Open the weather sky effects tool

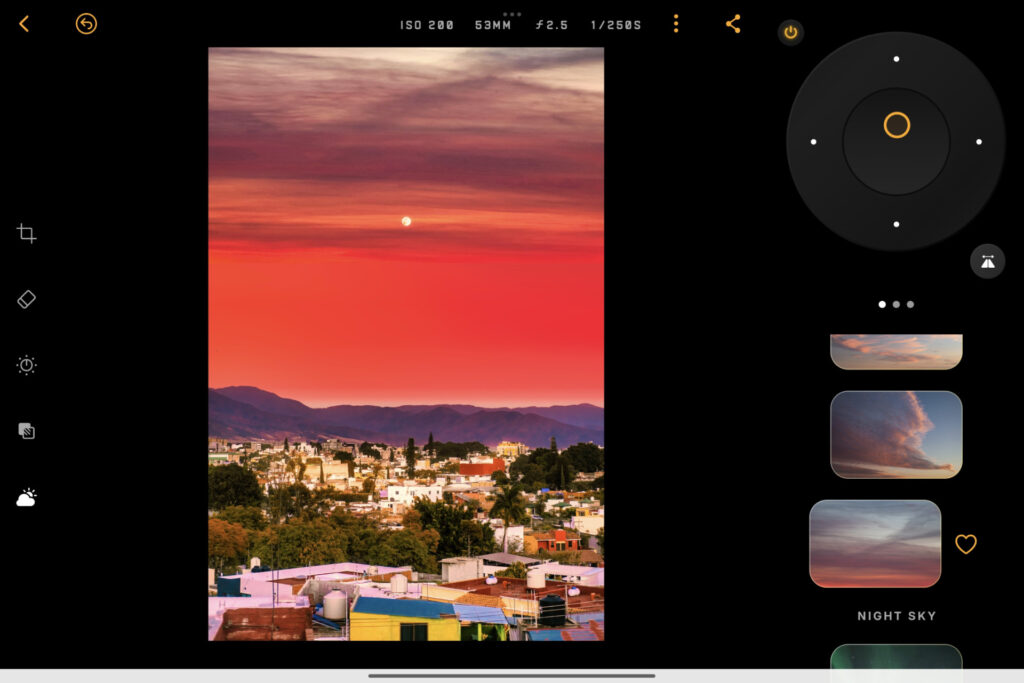point(25,497)
